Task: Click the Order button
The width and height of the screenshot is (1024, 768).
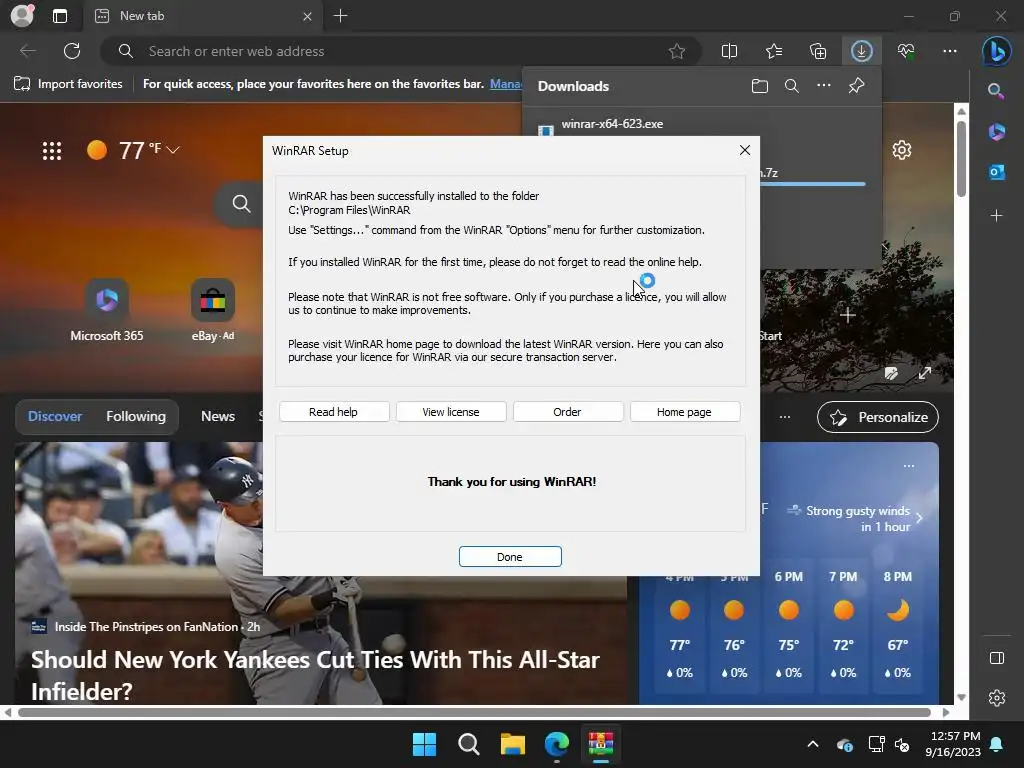Action: (x=567, y=411)
